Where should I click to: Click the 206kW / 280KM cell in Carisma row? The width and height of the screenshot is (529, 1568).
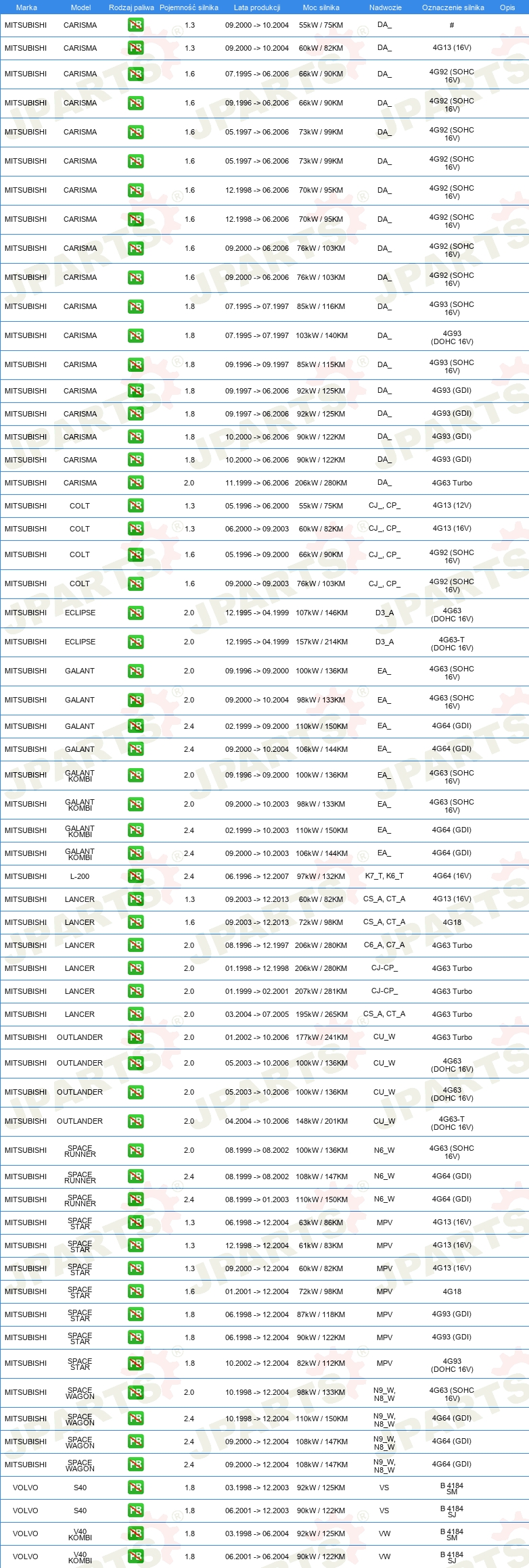(x=321, y=483)
